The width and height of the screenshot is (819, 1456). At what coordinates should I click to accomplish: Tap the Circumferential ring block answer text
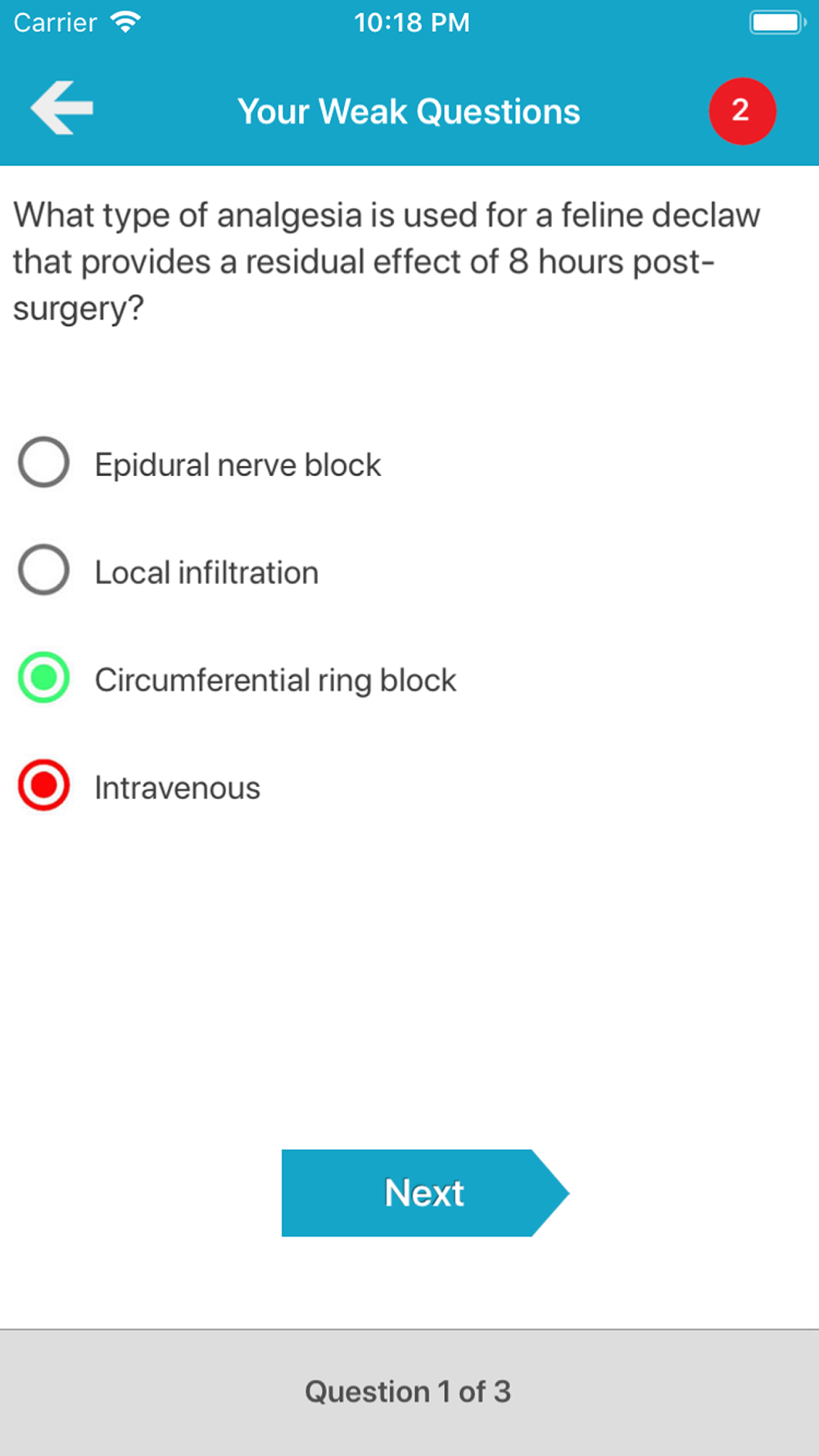point(275,681)
